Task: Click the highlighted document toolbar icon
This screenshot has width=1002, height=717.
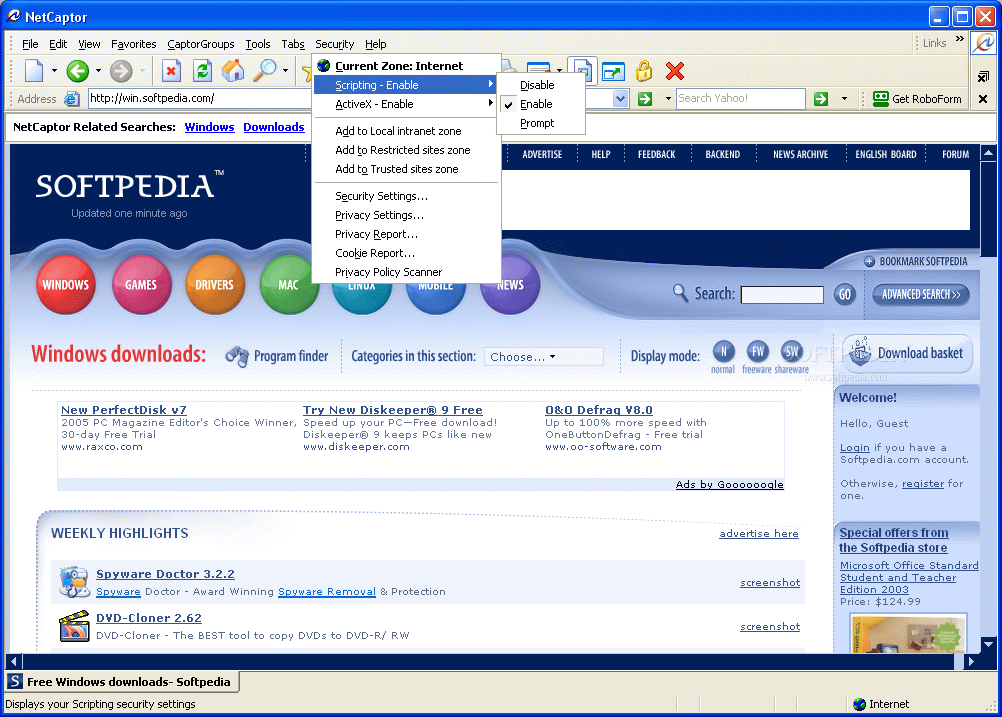Action: [x=582, y=70]
